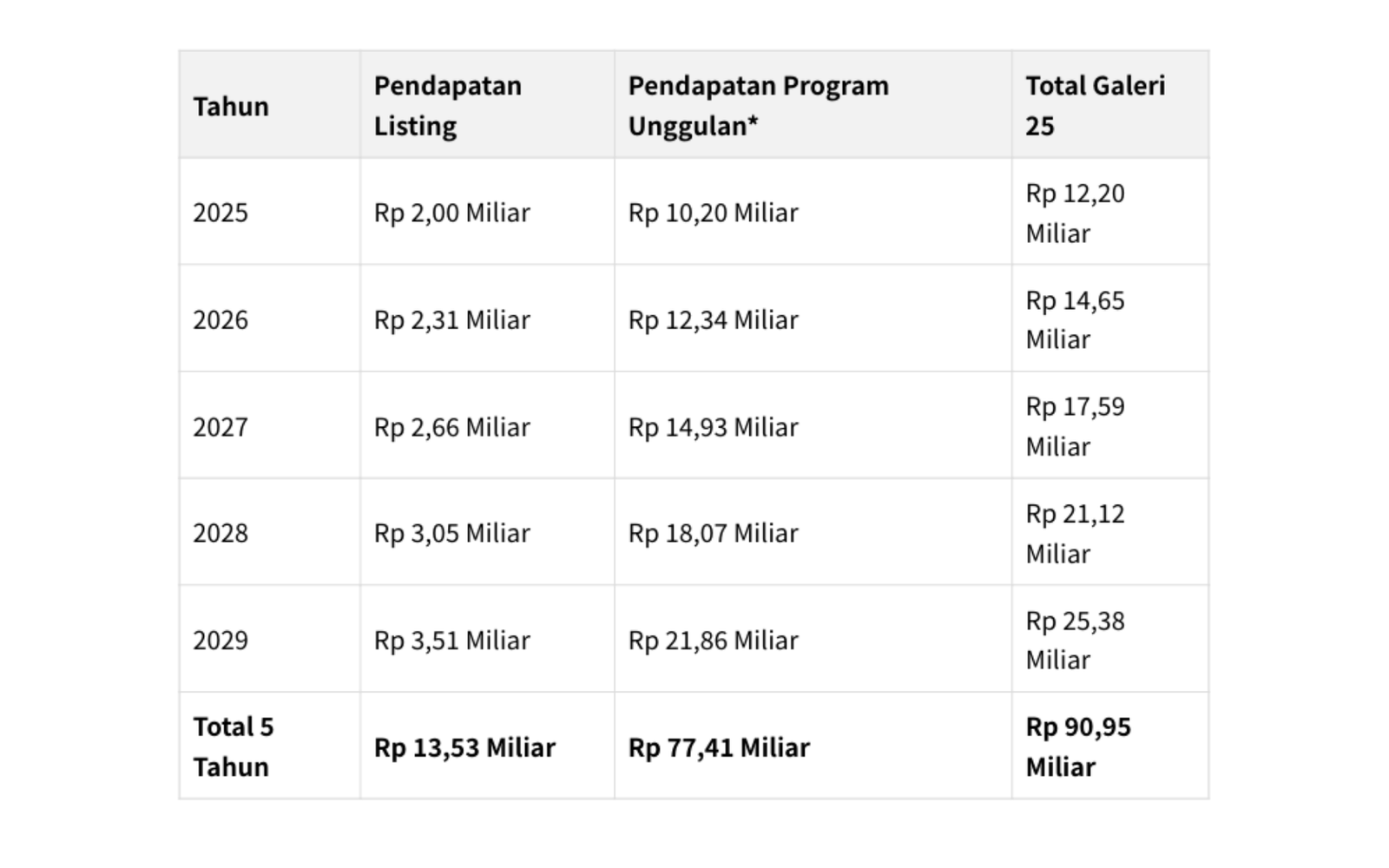Select the 2026 year cell
The width and height of the screenshot is (1389, 868).
221,319
